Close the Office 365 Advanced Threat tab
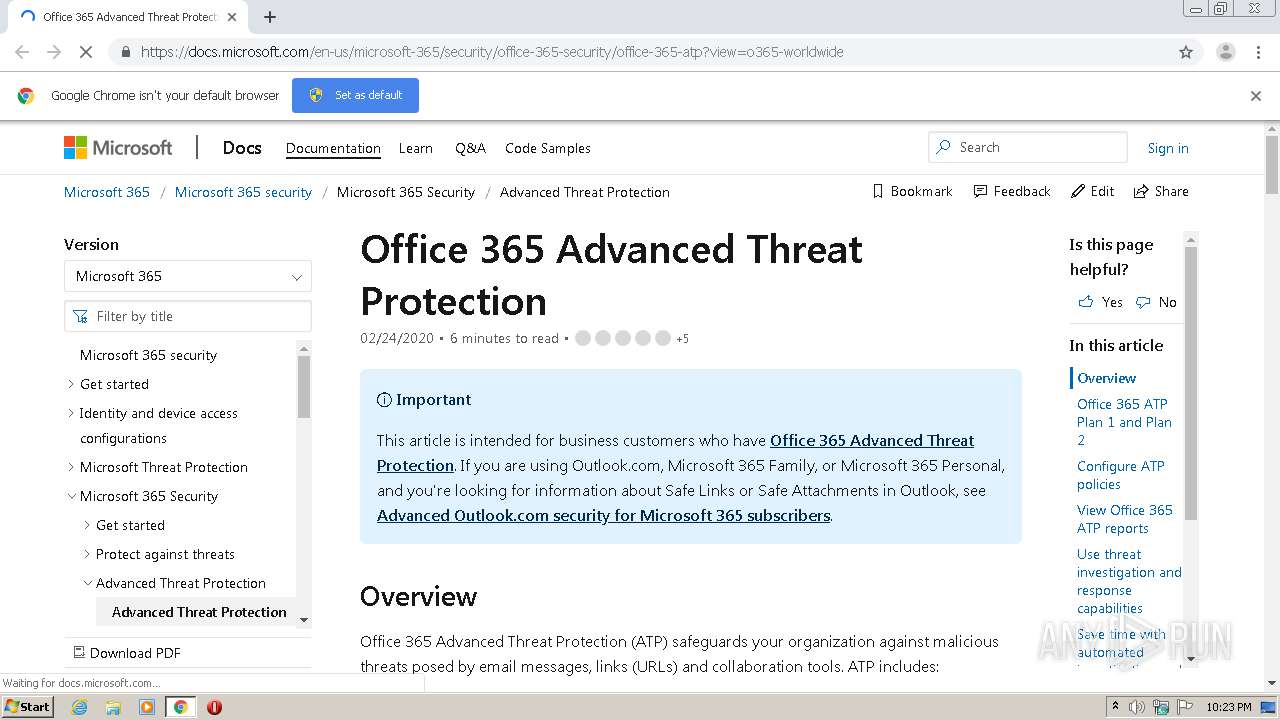The height and width of the screenshot is (720, 1280). pos(232,17)
